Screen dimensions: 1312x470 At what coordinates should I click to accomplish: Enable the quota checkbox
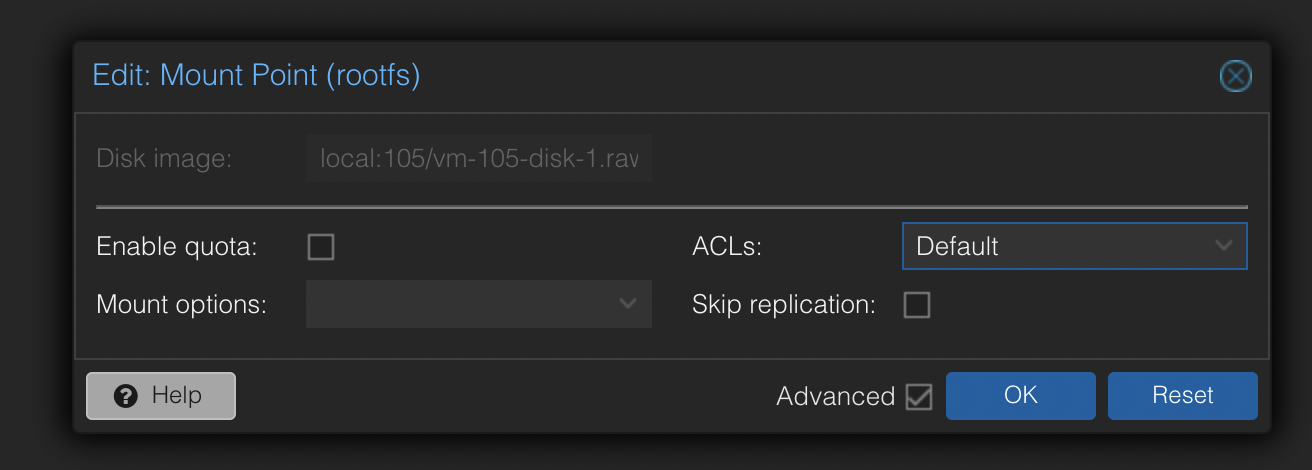point(321,247)
